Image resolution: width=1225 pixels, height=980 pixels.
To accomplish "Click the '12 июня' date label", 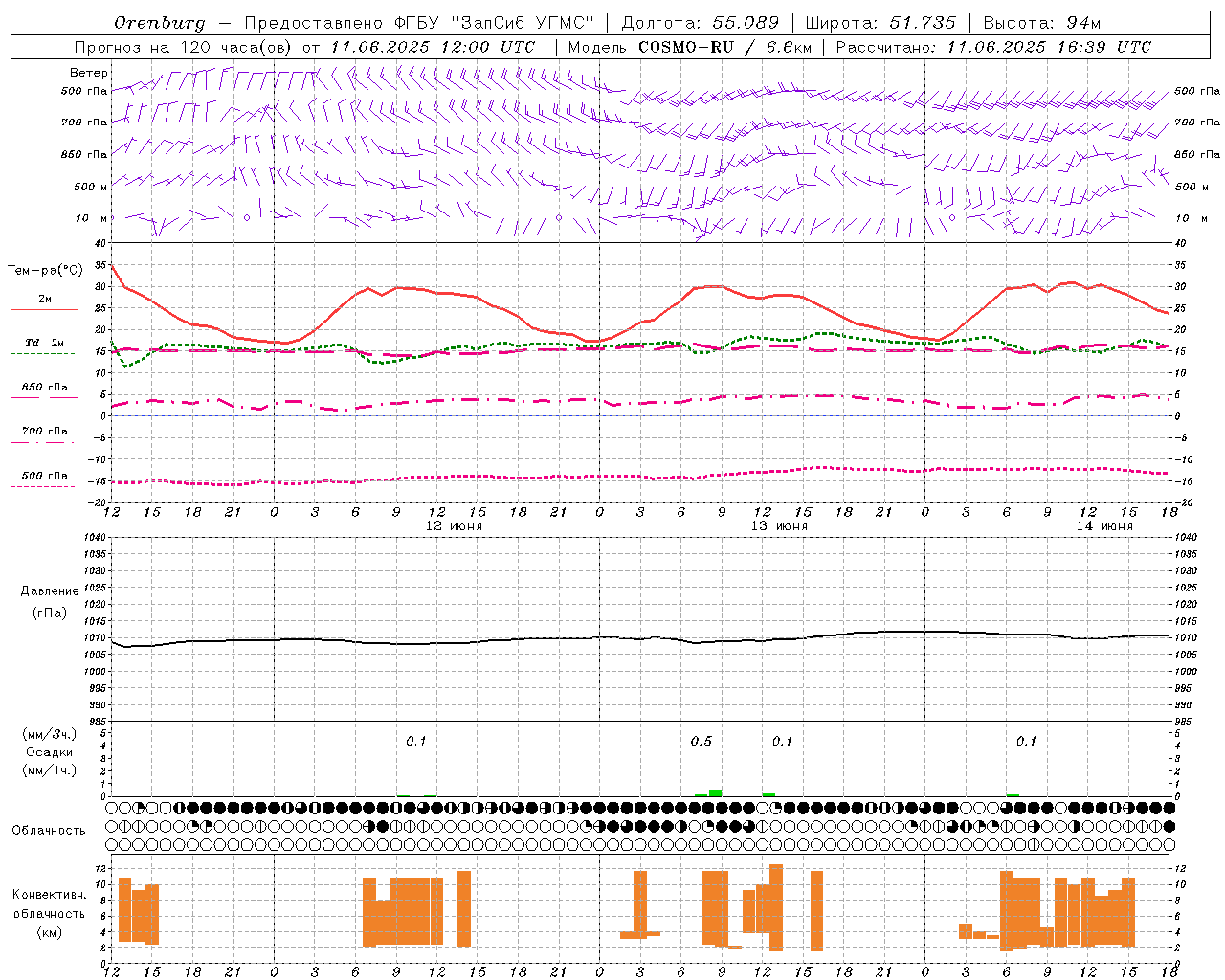I will click(x=454, y=526).
